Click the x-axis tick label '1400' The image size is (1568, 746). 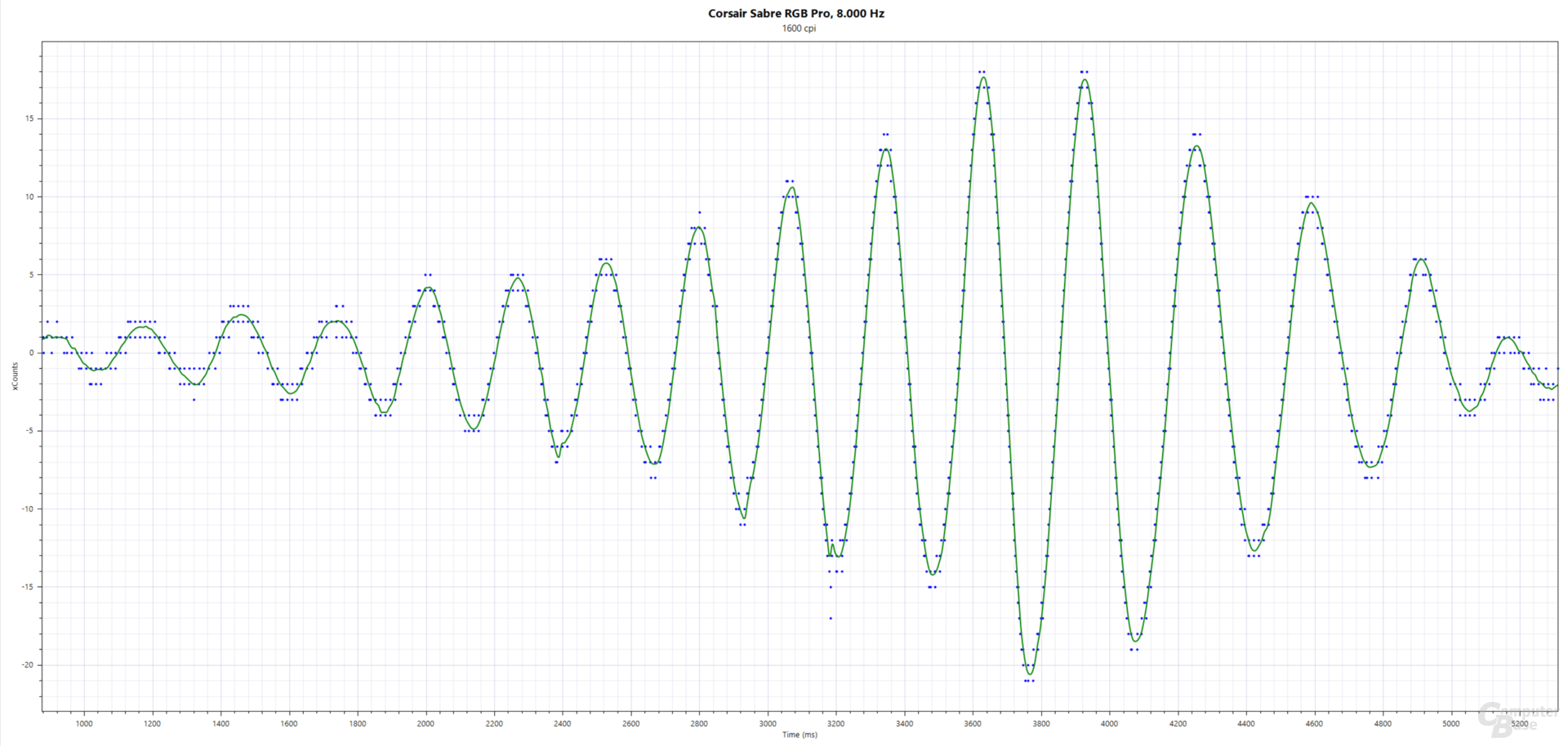click(x=220, y=723)
